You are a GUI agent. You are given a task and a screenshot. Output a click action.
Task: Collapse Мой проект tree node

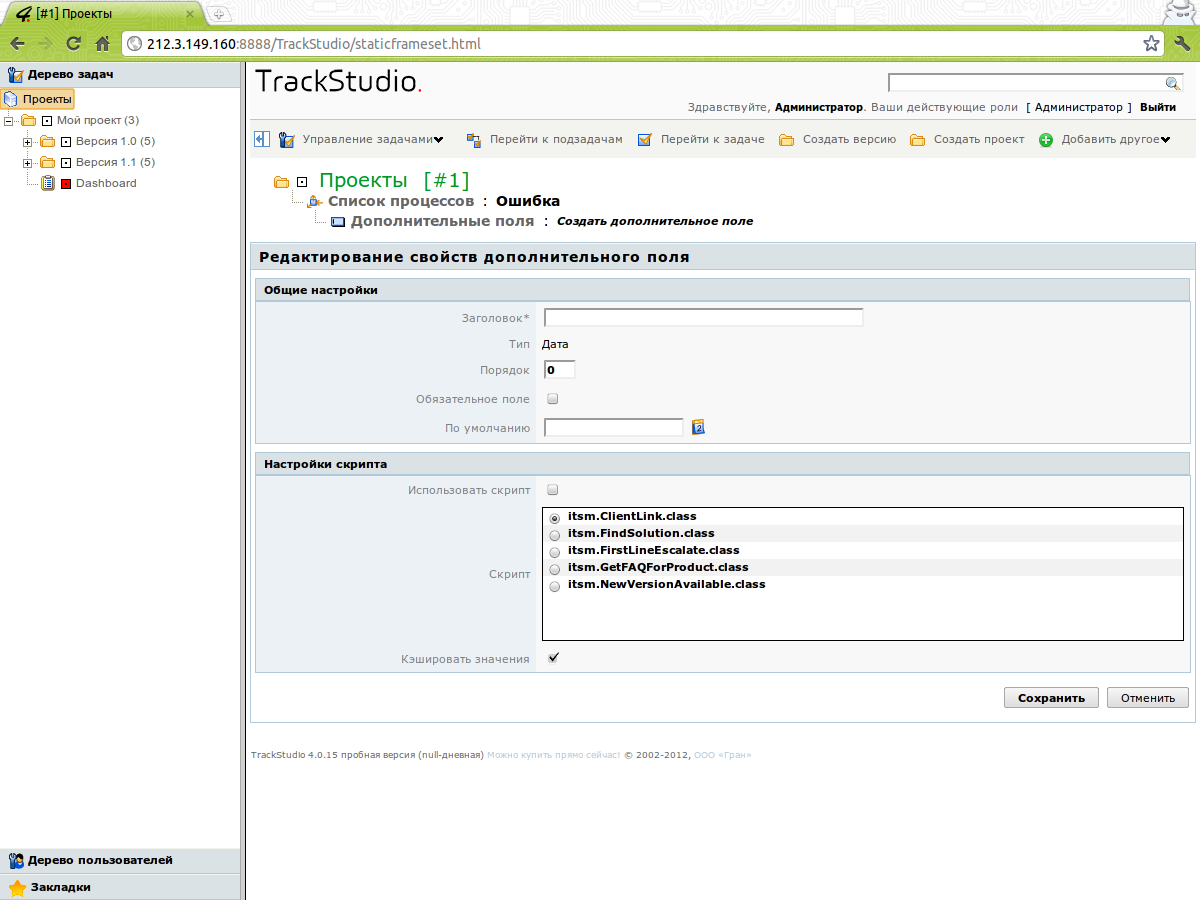coord(9,120)
